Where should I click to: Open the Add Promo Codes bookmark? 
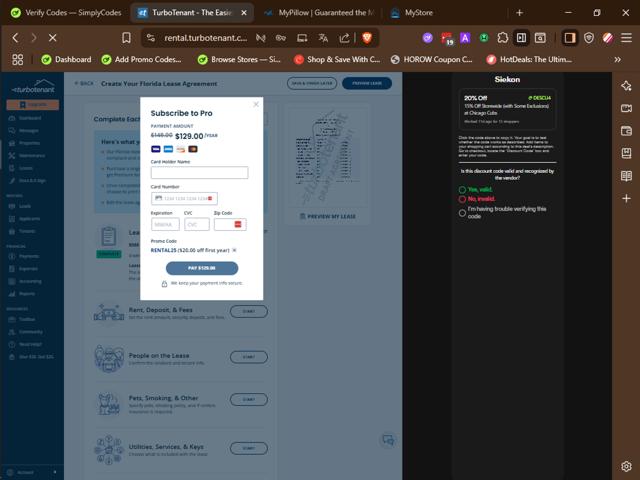click(141, 60)
